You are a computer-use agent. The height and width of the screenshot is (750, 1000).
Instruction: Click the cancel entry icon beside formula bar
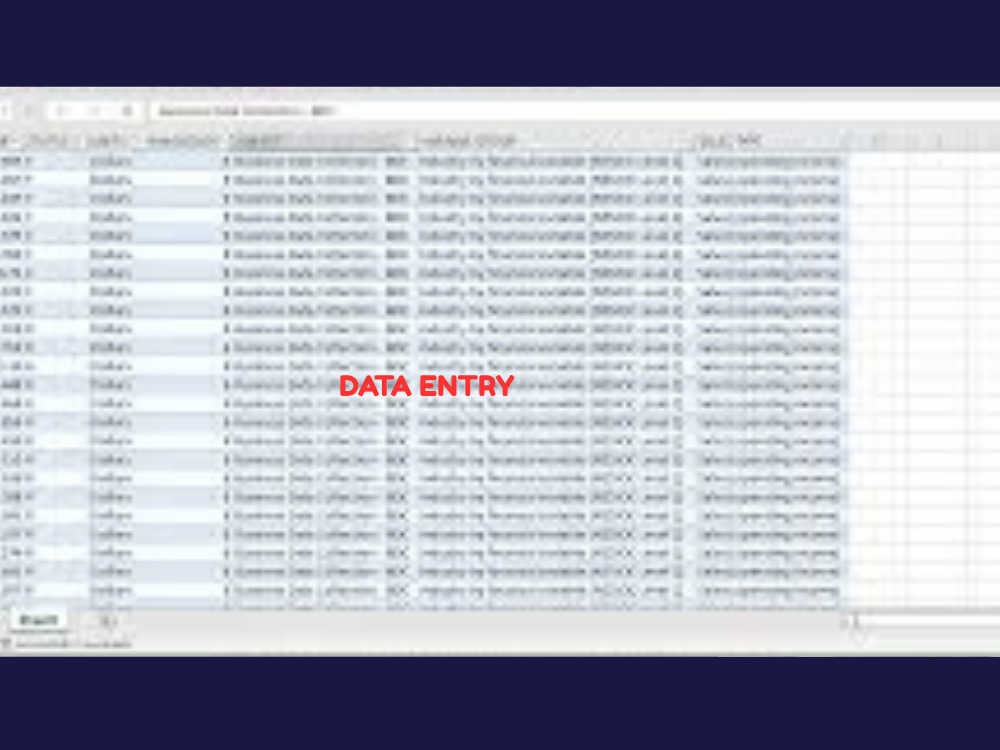(62, 111)
